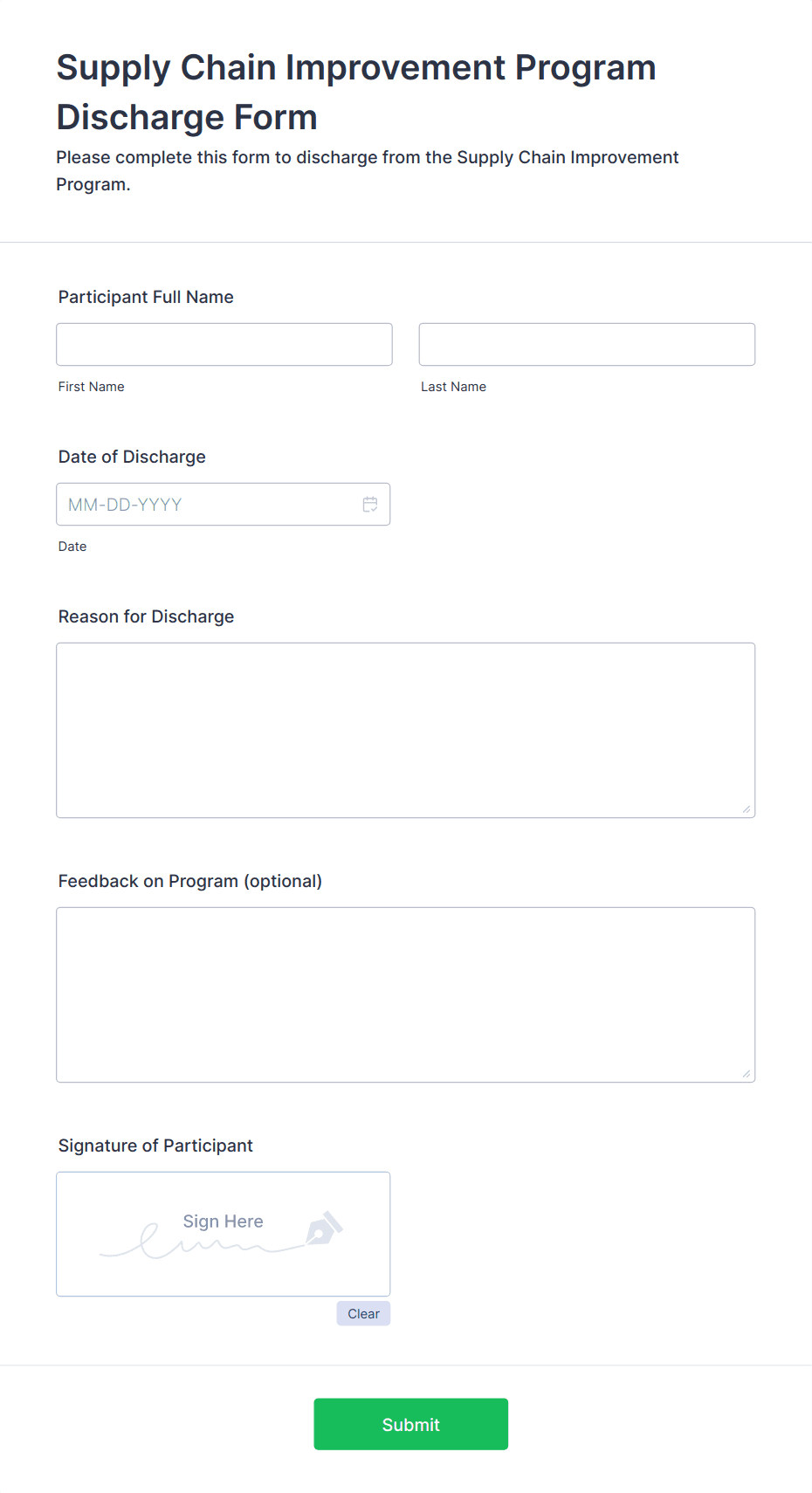Open the calendar picker icon in date field

[x=370, y=505]
